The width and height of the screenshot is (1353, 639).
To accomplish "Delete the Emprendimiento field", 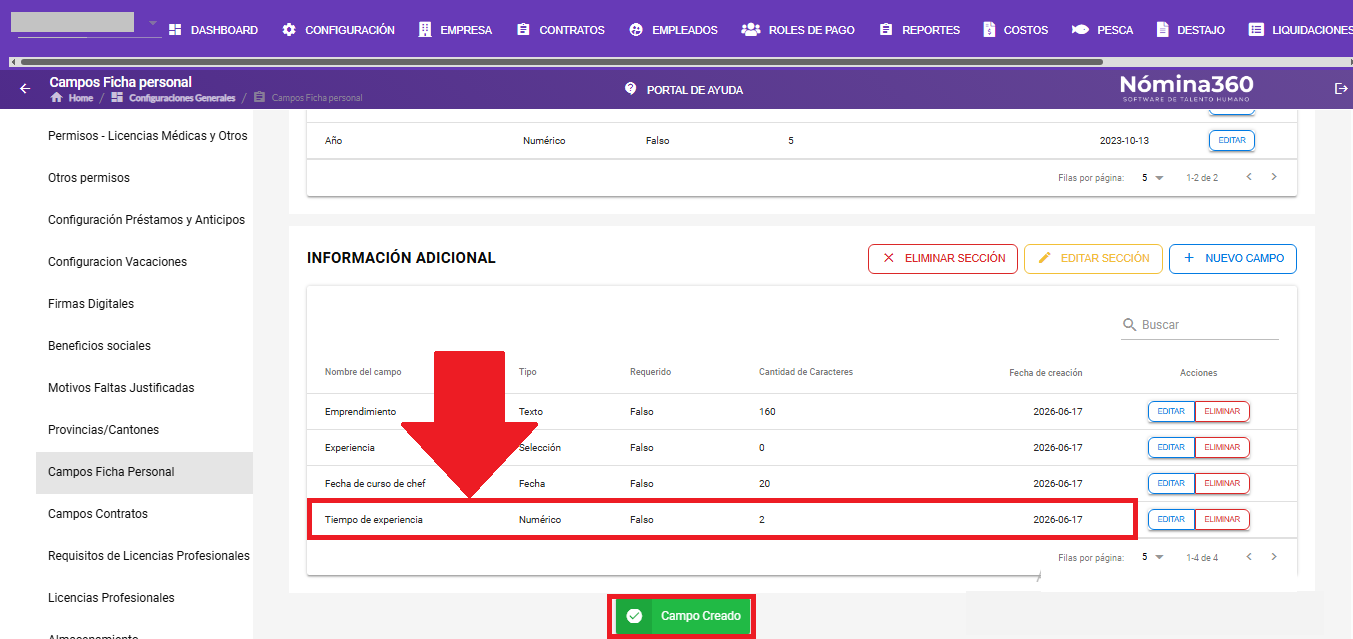I will pos(1221,412).
